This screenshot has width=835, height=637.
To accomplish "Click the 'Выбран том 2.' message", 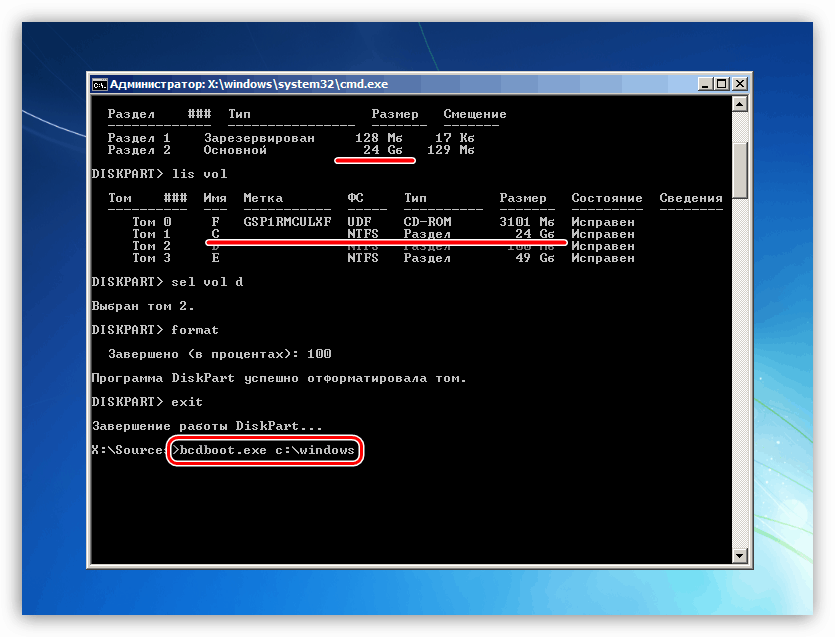I will click(143, 306).
